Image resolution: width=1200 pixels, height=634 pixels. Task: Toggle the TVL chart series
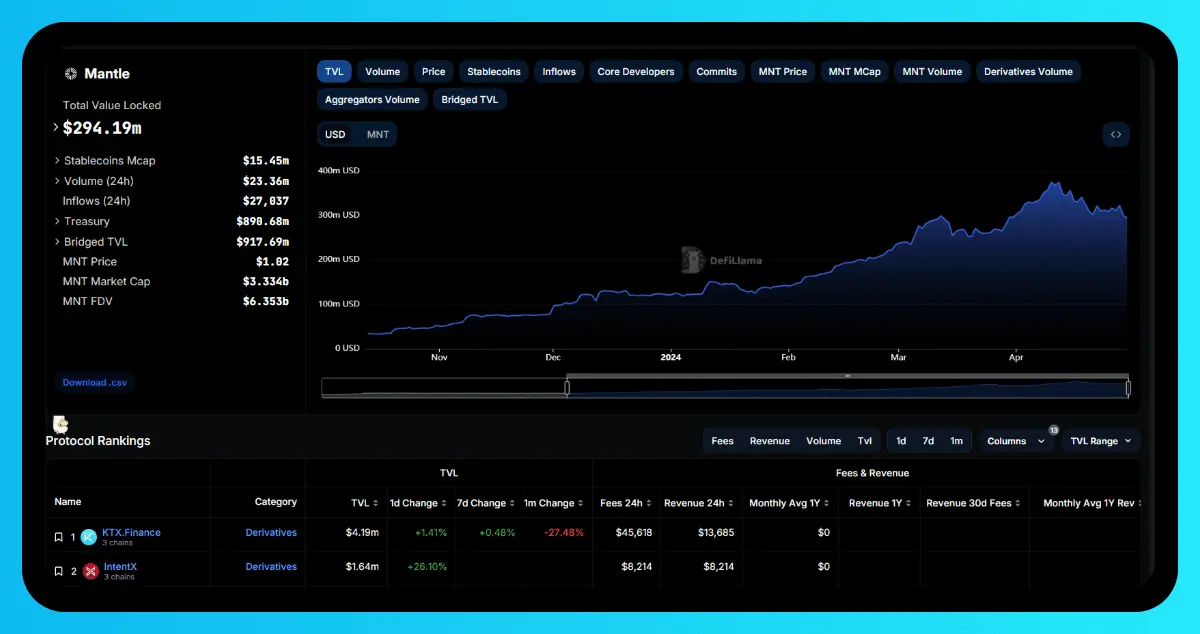(334, 72)
